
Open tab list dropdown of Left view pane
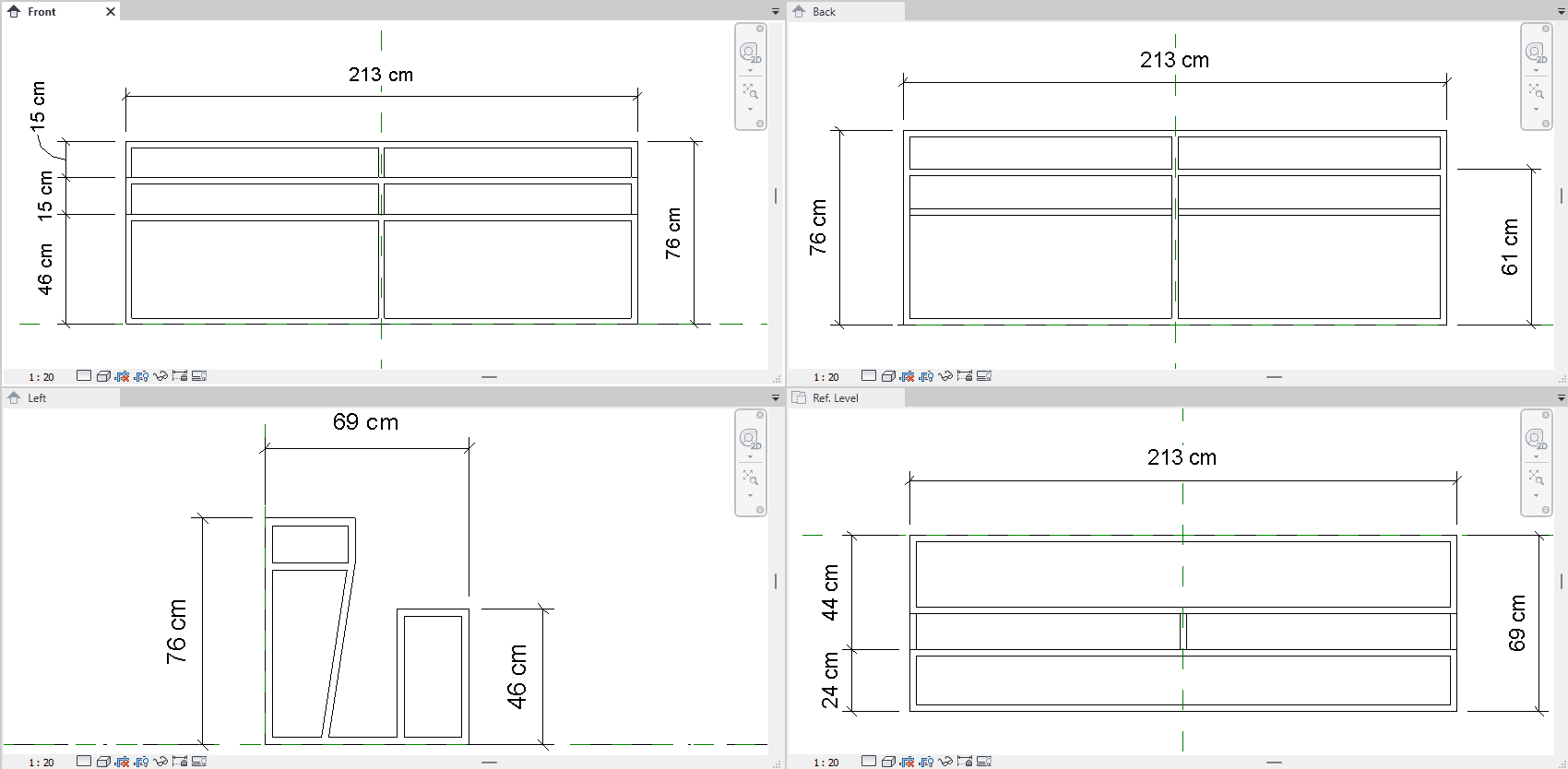tap(775, 398)
